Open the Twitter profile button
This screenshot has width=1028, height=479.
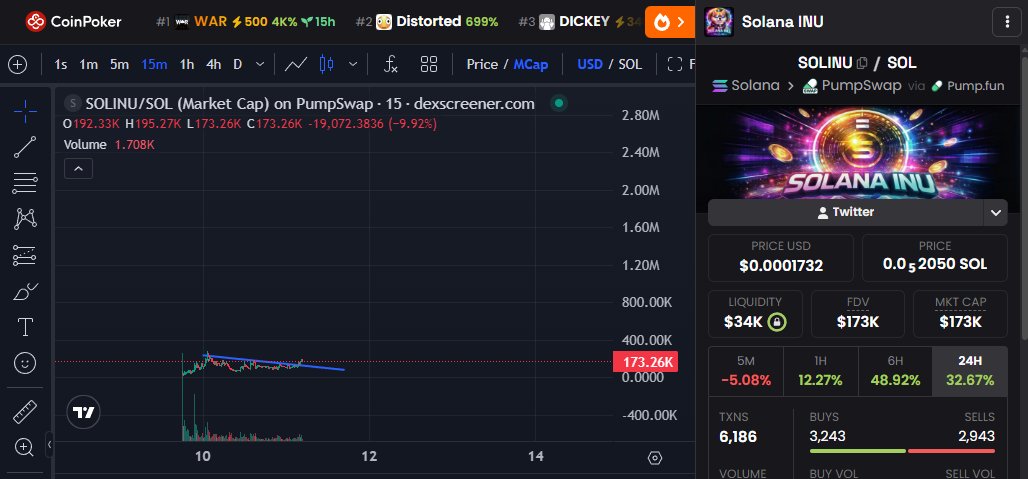click(846, 212)
